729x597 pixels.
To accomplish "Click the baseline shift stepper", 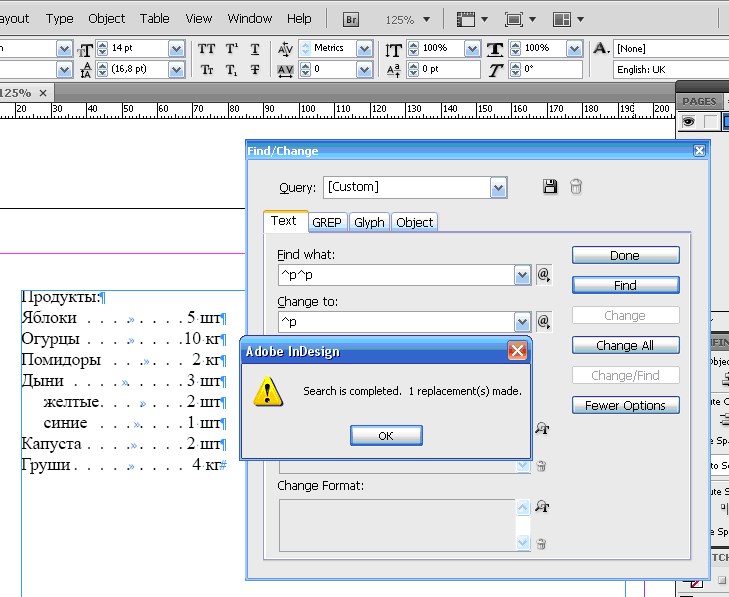I will click(x=413, y=70).
